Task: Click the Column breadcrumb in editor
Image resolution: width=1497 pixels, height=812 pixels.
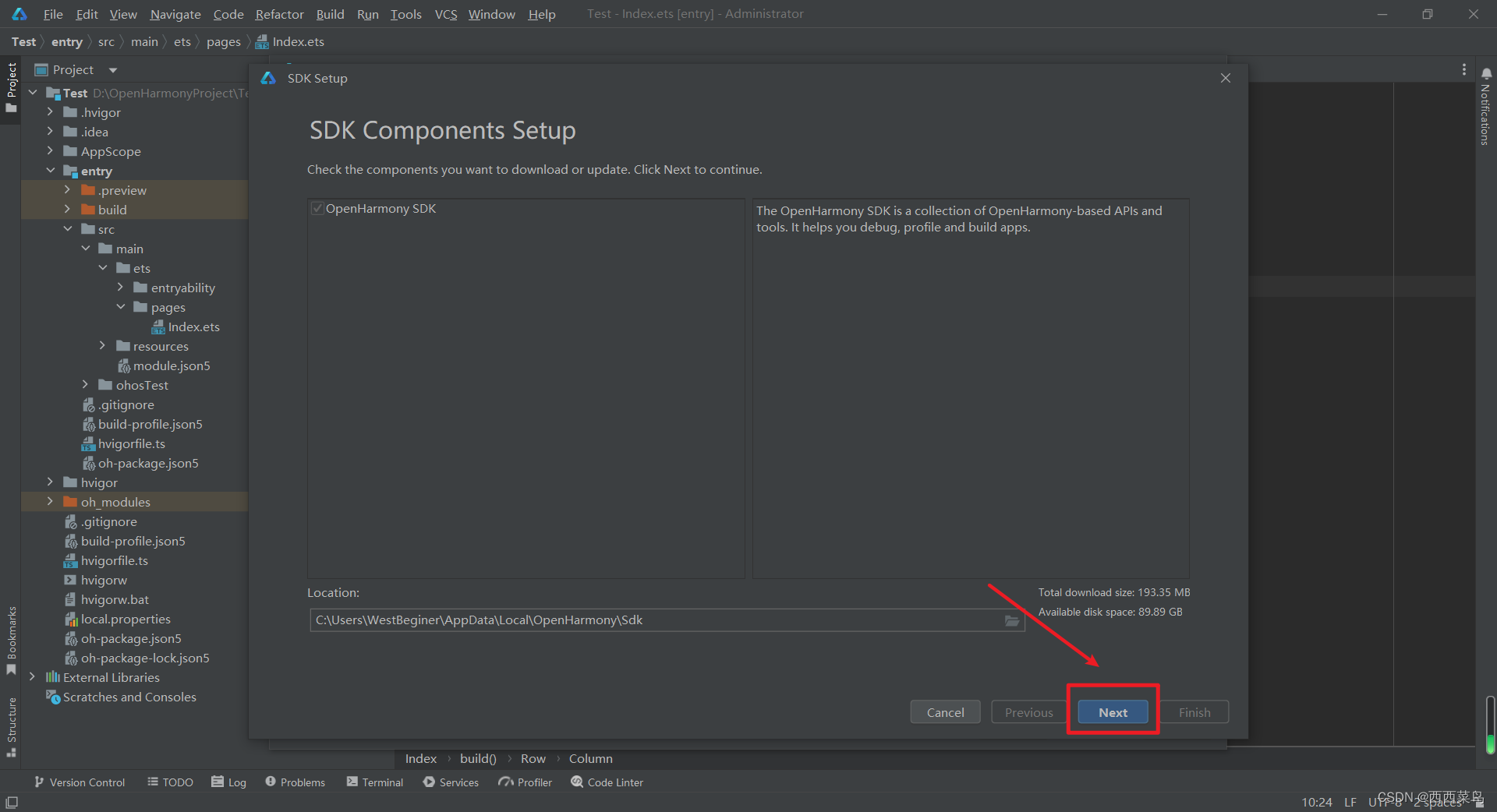Action: [590, 758]
